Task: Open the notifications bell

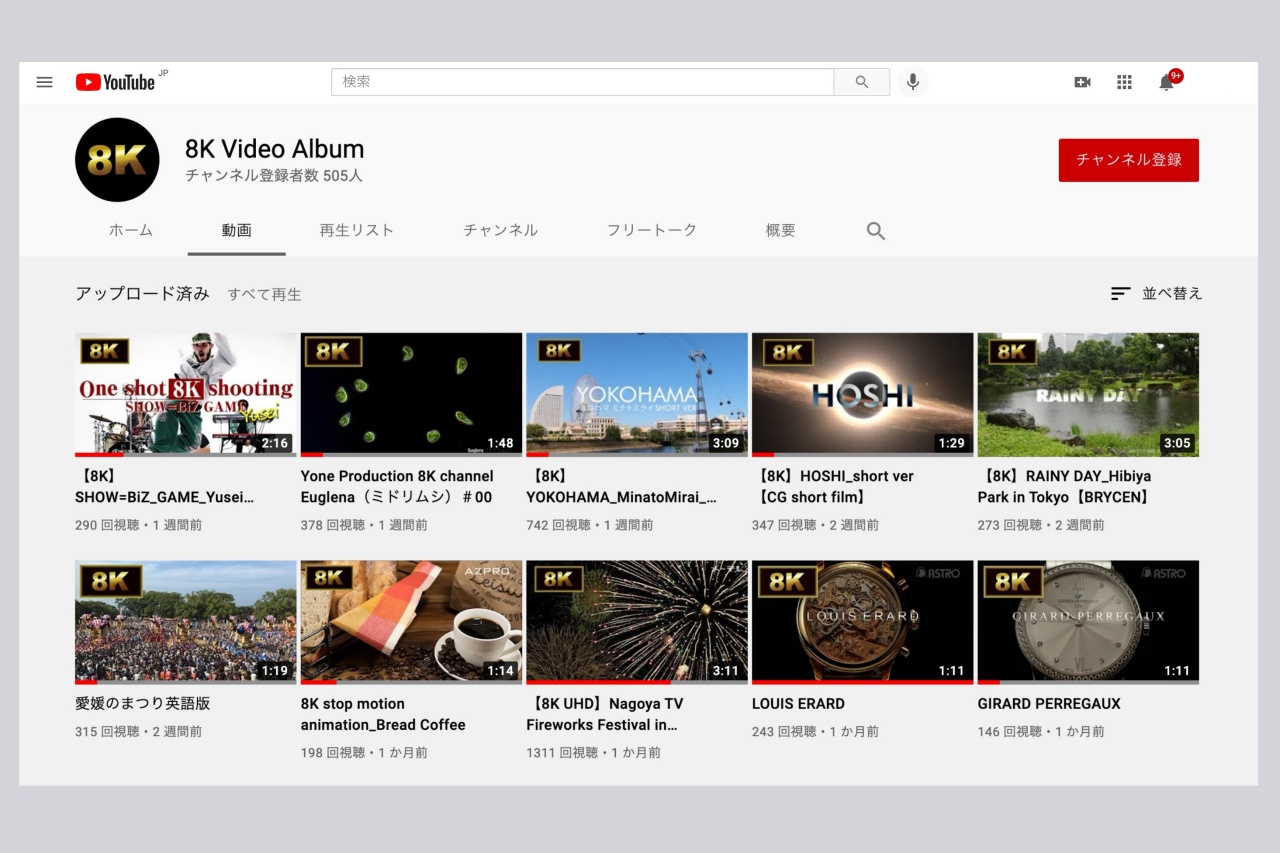Action: tap(1167, 82)
